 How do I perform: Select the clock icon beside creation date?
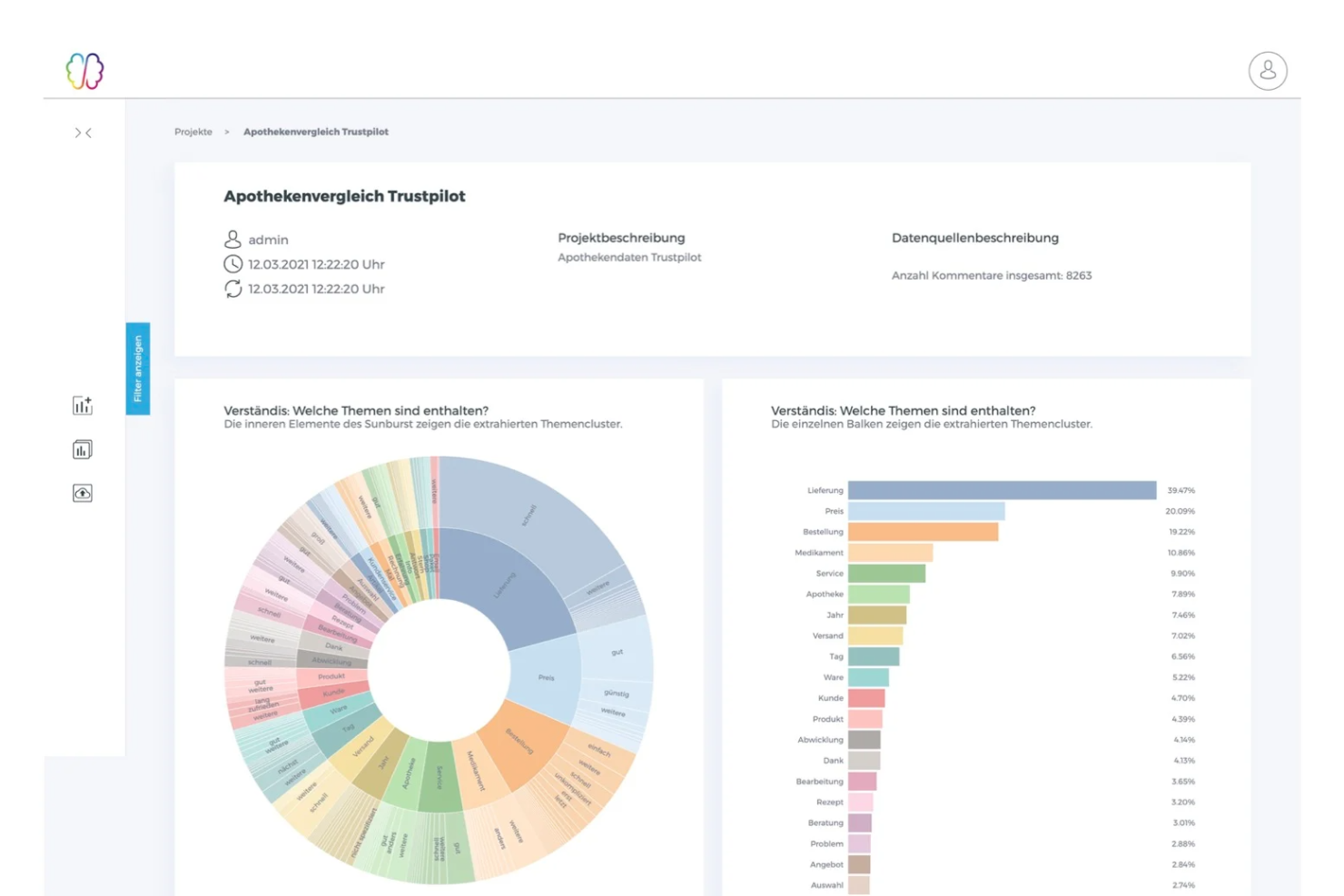point(232,264)
